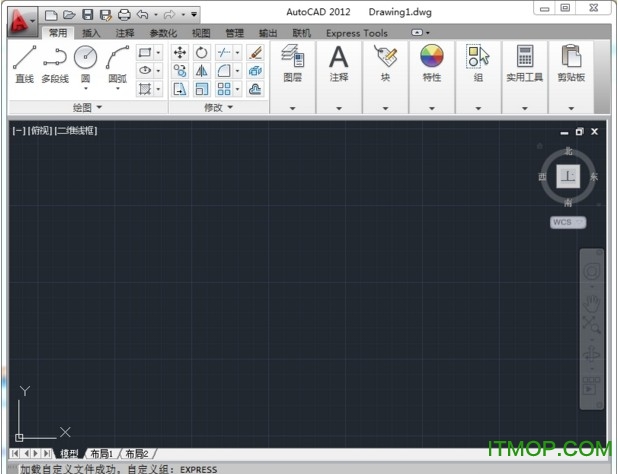The image size is (618, 474).
Task: Click the Rotate tool icon
Action: (x=202, y=53)
